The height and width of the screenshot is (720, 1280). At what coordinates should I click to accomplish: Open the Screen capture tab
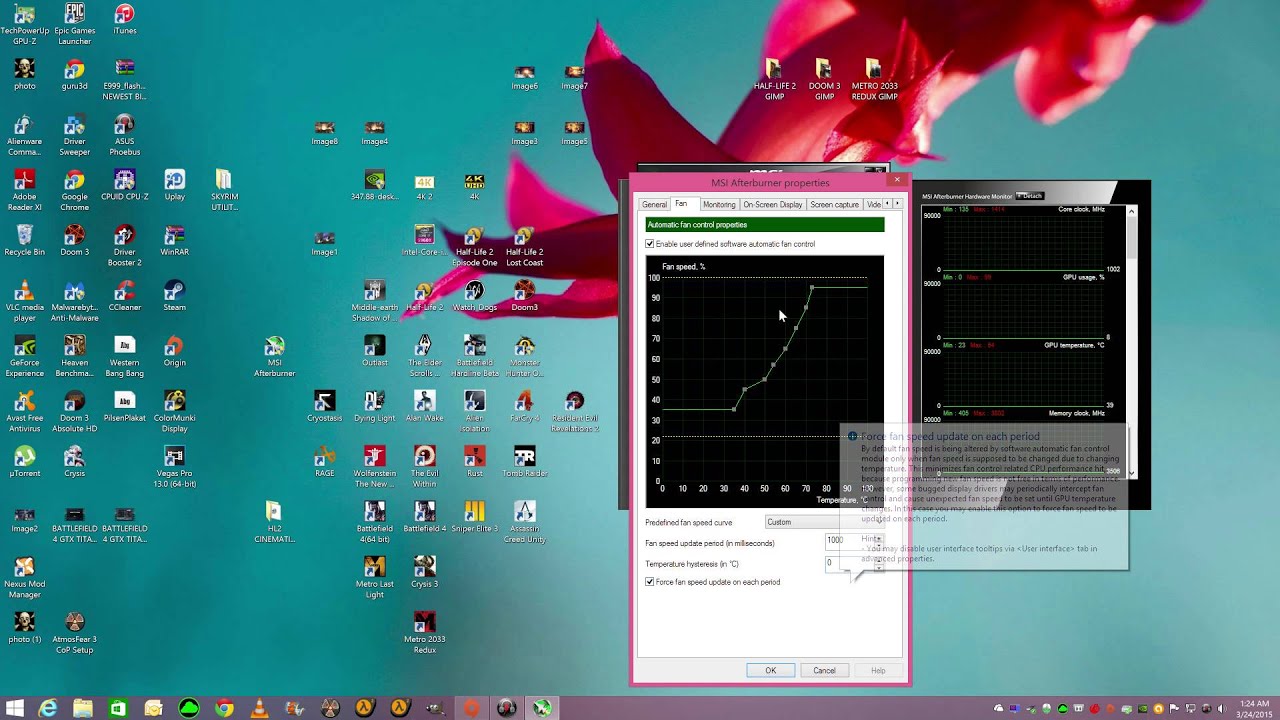834,204
